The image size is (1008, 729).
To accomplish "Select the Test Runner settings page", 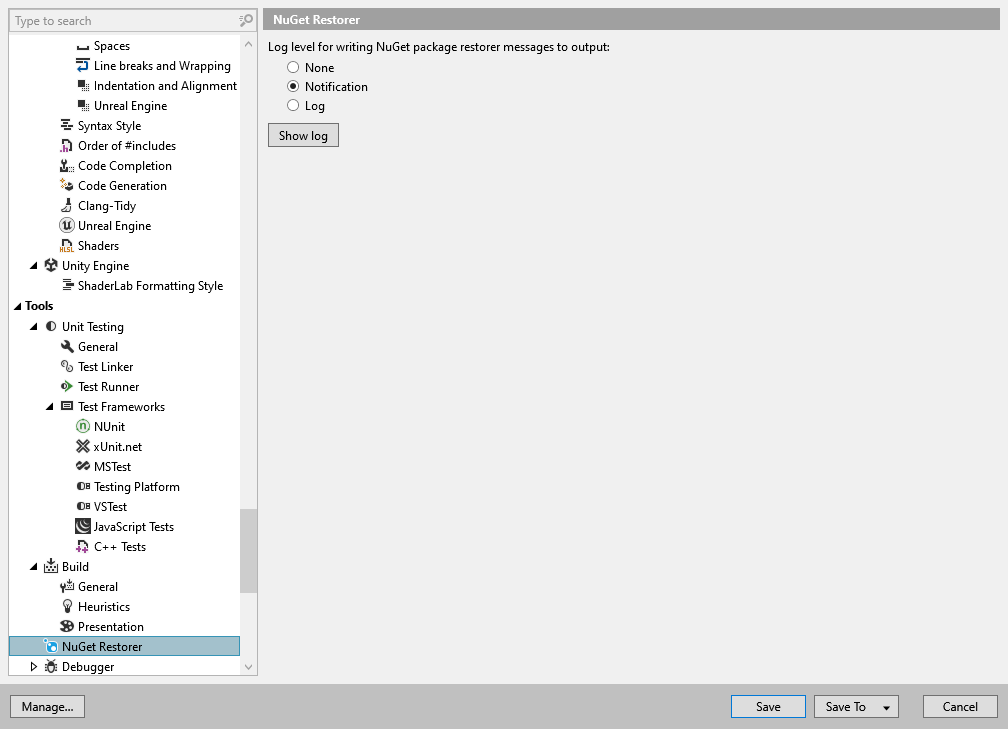I will tap(107, 386).
